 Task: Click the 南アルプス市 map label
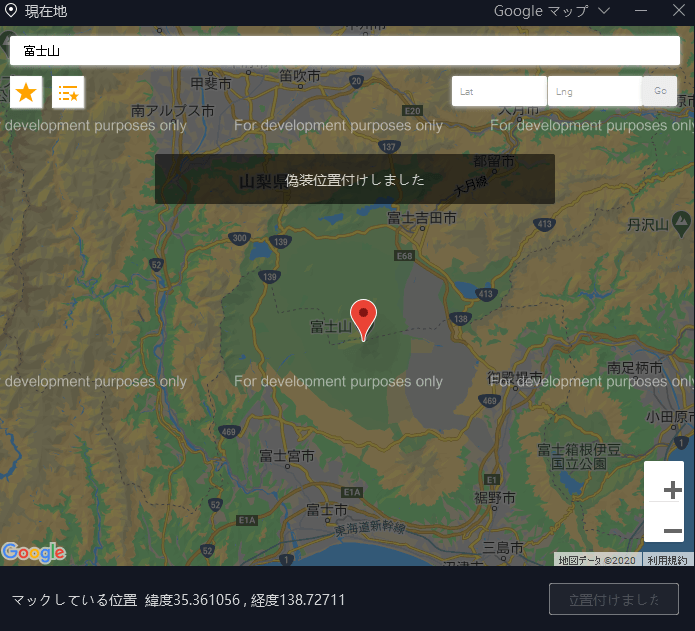pos(173,110)
